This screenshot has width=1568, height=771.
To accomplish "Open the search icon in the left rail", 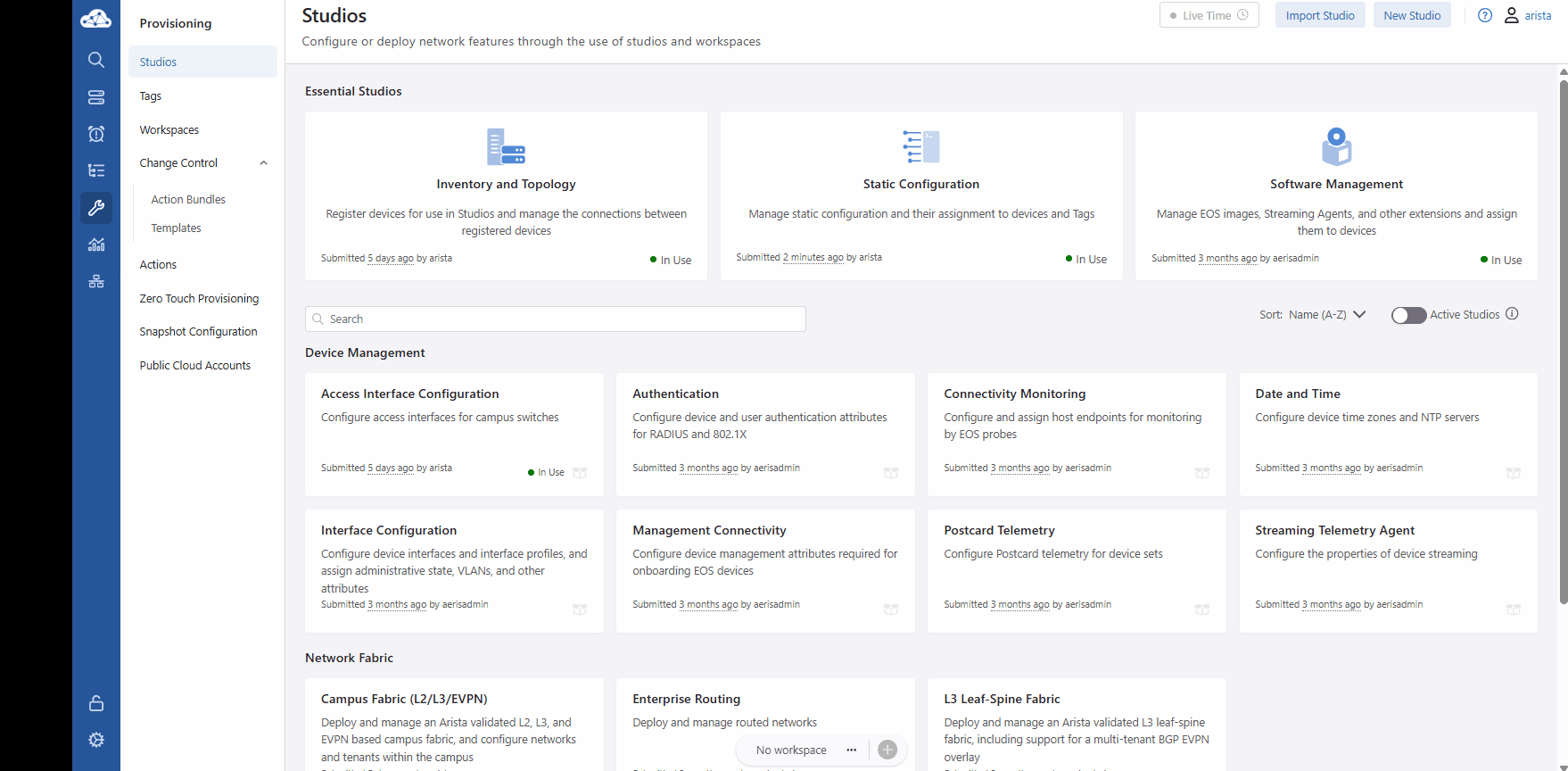I will click(96, 60).
